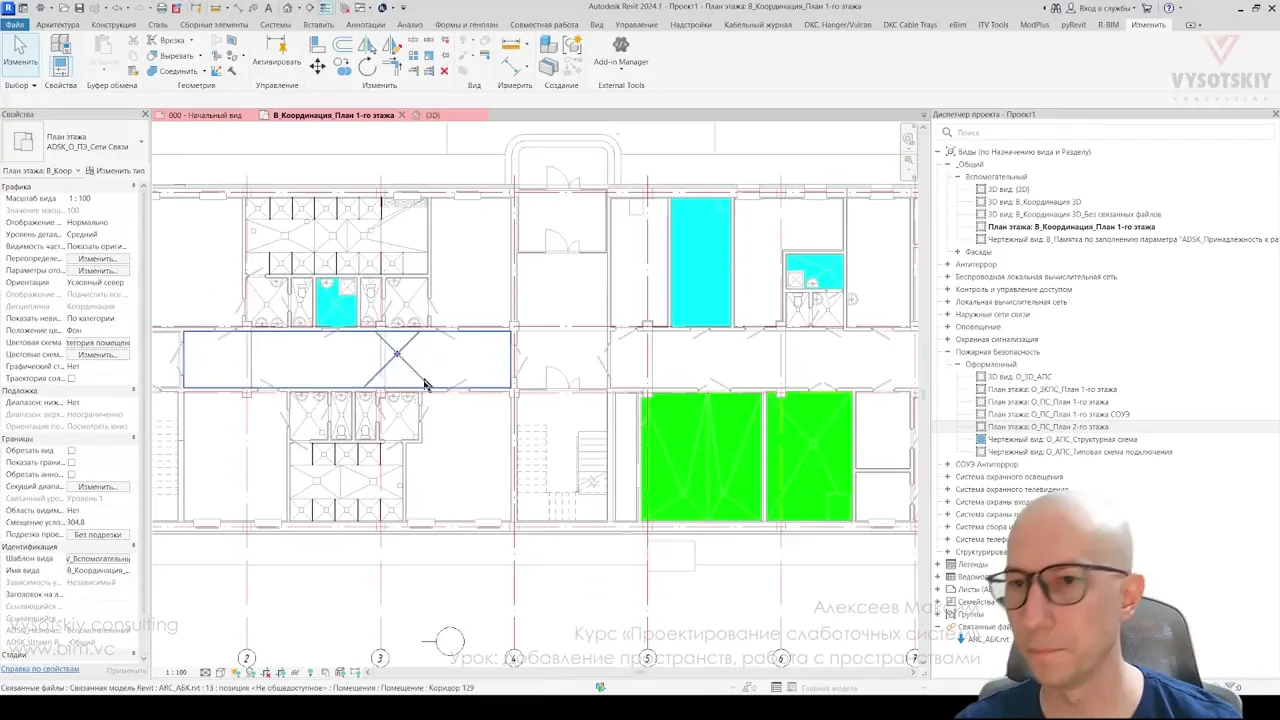Open the Выбор dropdown under Изменить
Viewport: 1280px width, 720px height.
(x=20, y=85)
